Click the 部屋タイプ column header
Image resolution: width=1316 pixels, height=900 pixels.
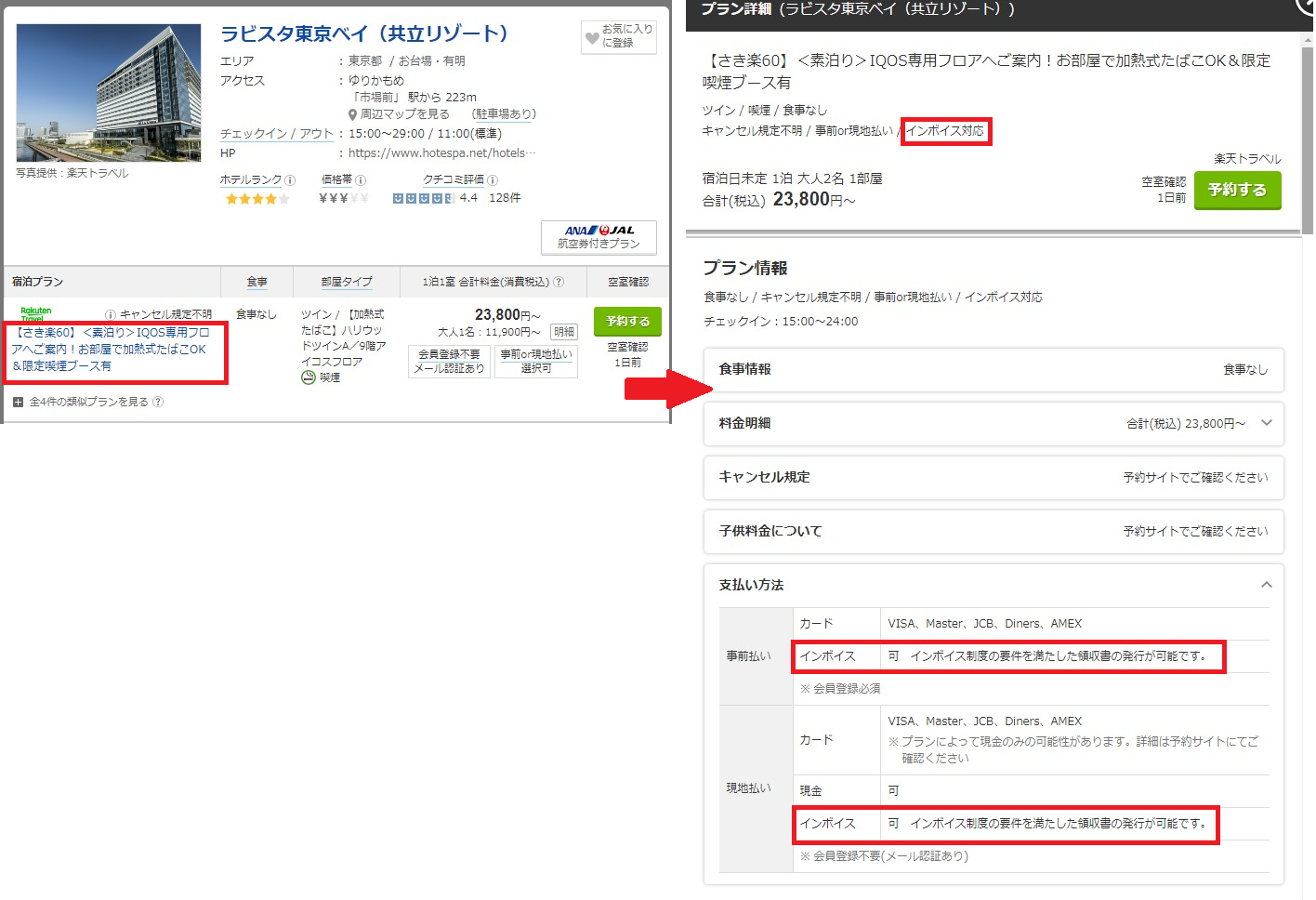pos(347,282)
